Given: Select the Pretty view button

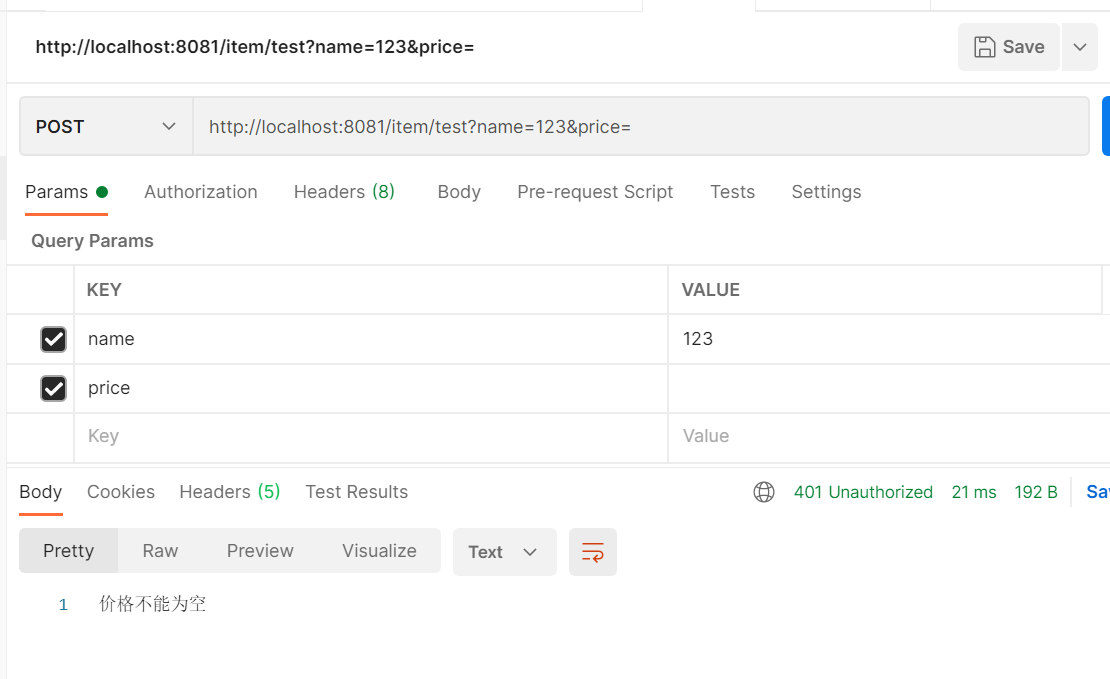Looking at the screenshot, I should coord(69,551).
